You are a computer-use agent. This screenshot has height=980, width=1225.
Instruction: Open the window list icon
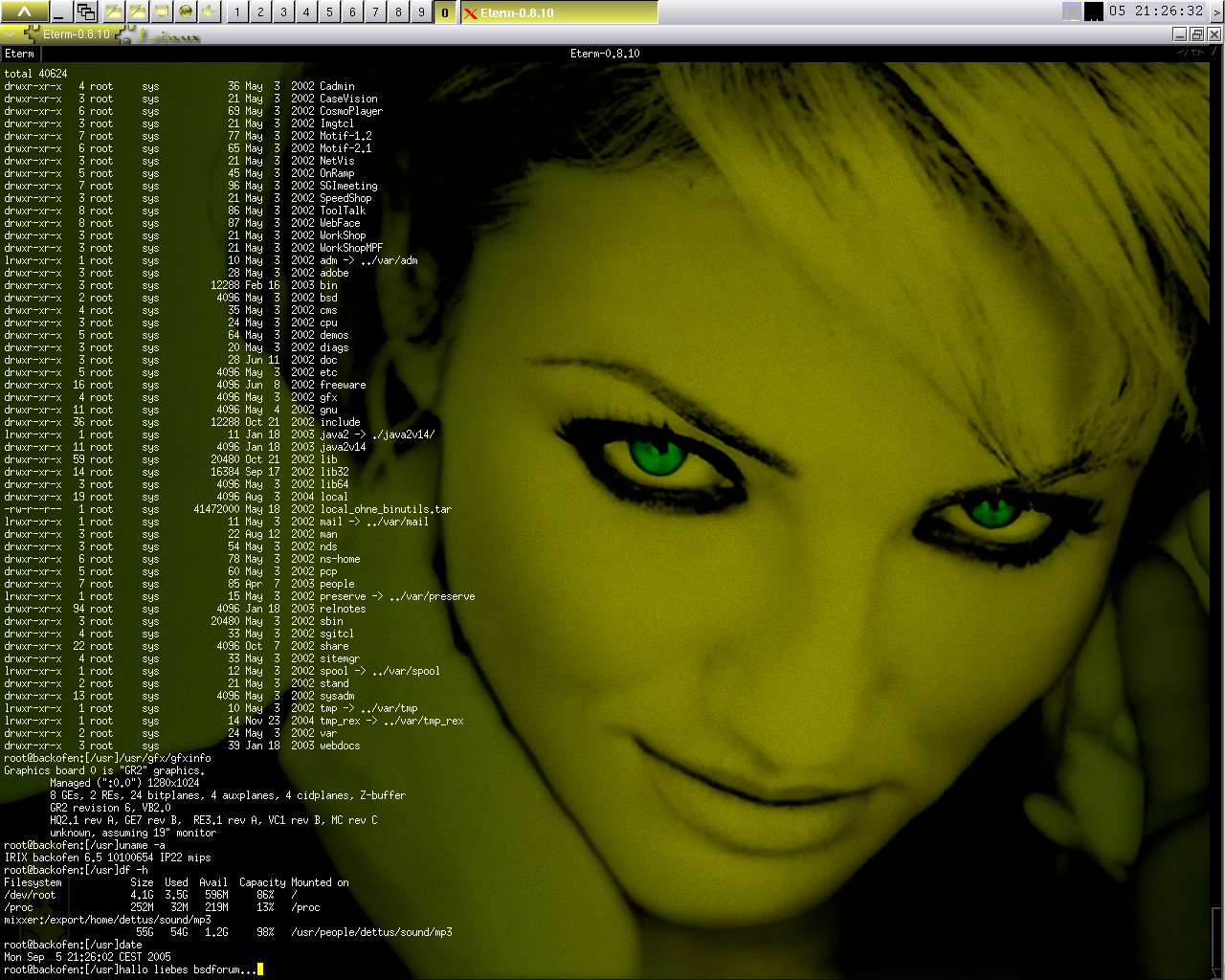86,11
